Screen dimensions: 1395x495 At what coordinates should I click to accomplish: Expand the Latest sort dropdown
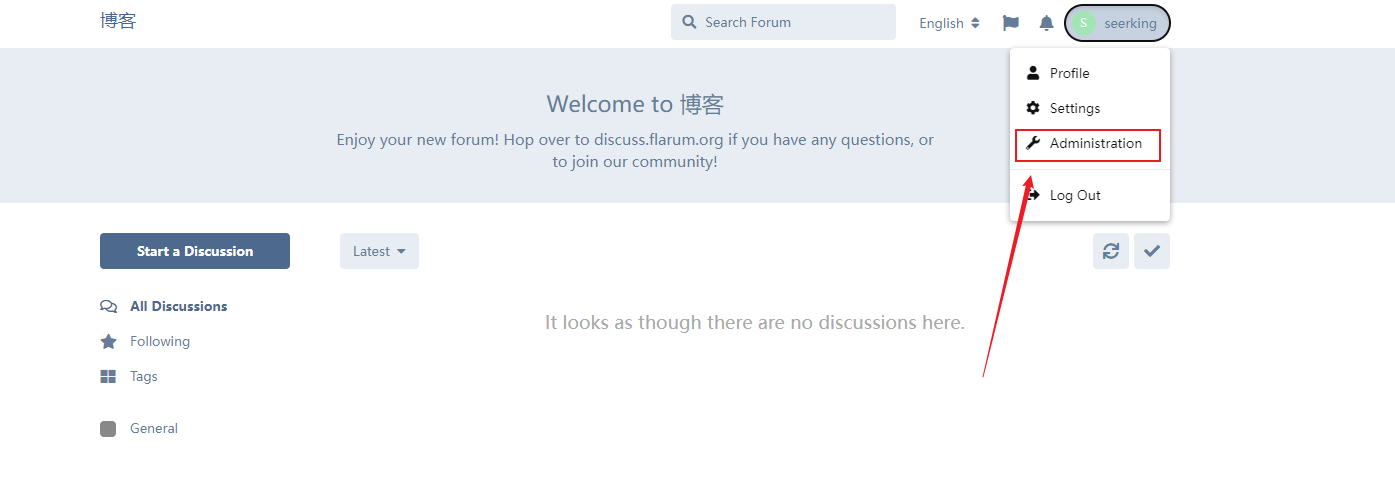379,251
